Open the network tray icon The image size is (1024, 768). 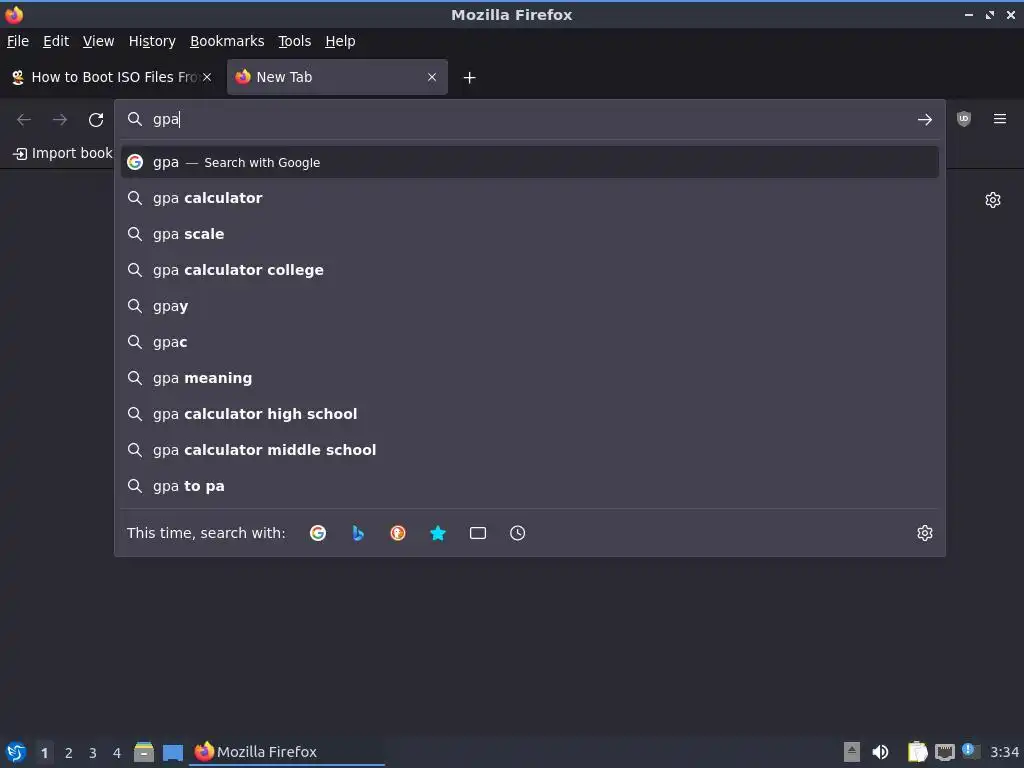click(x=944, y=752)
